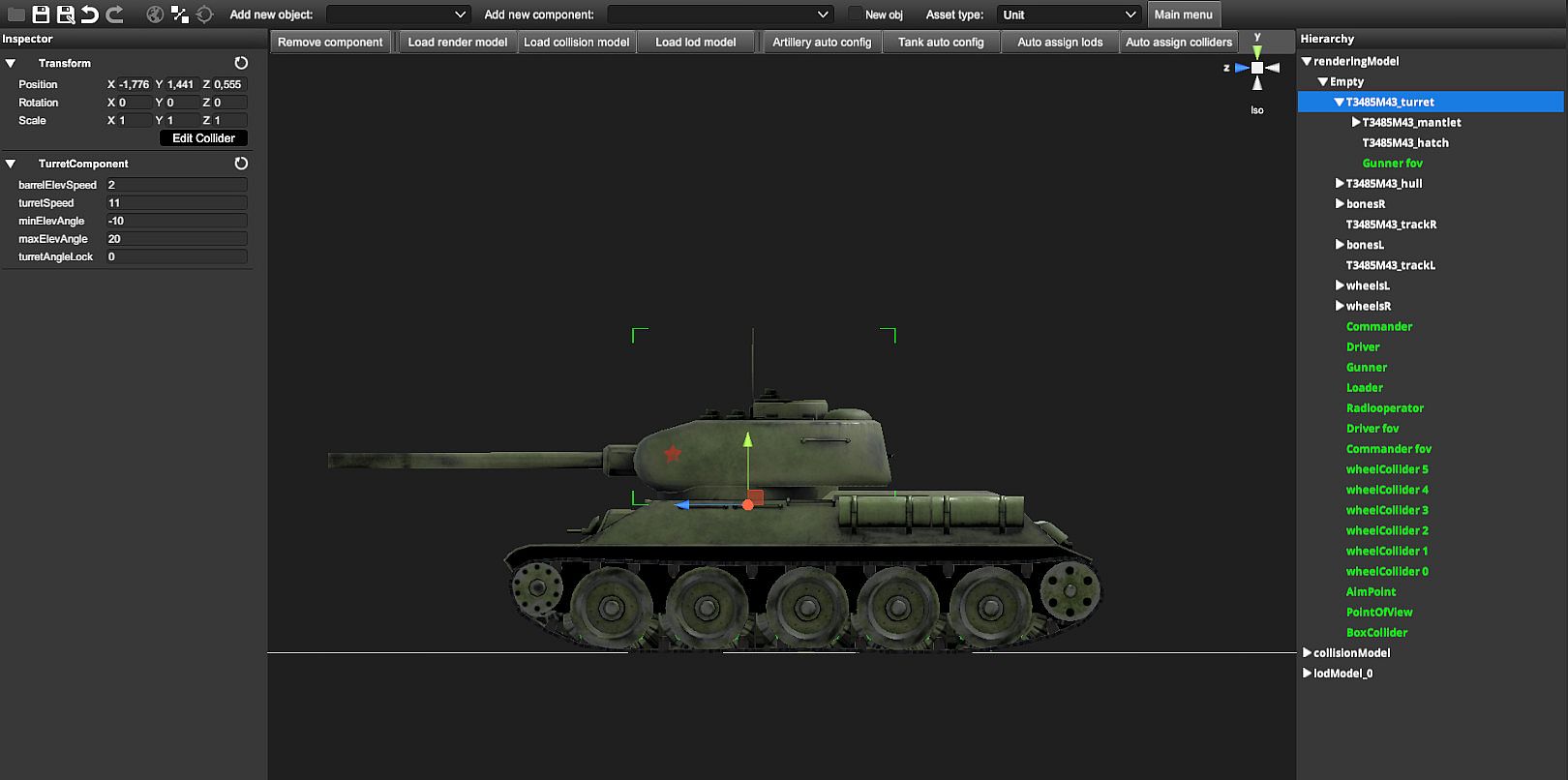Select Gunner fov in Hierarchy

[1393, 163]
